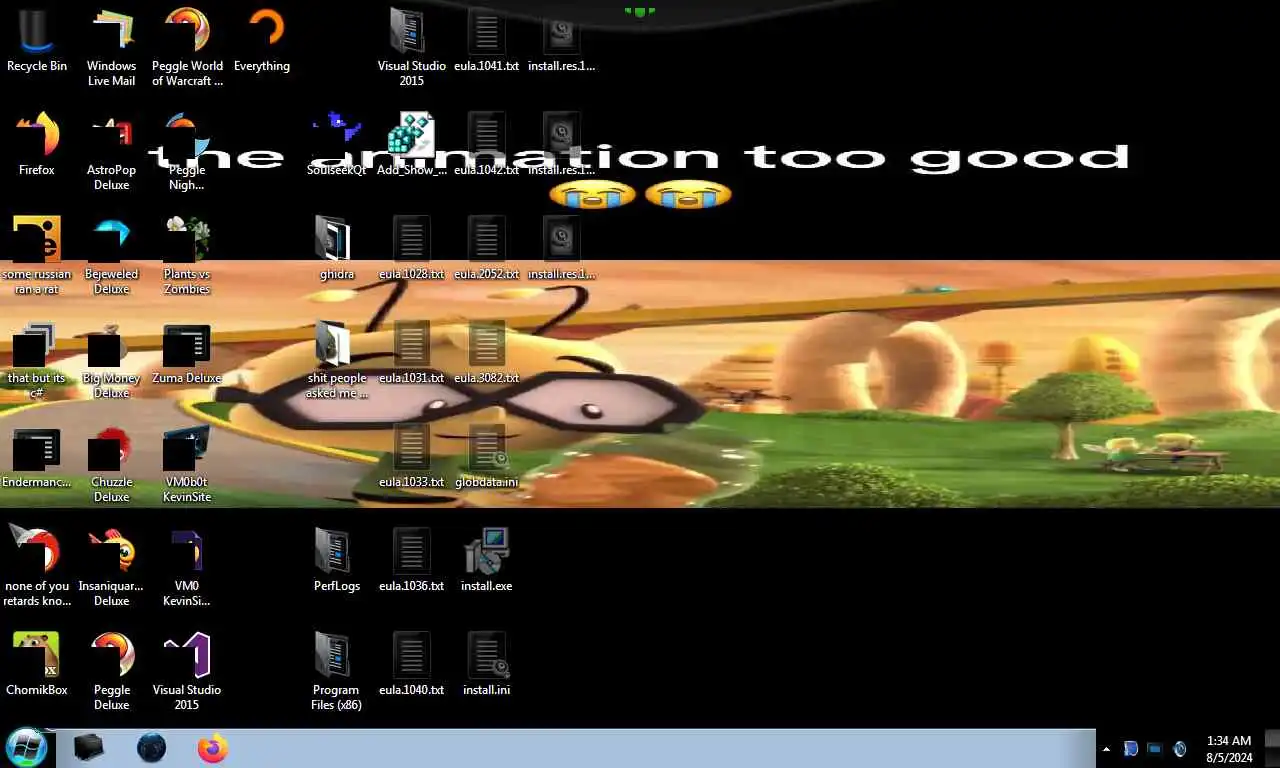Launch the Everything search shortcut
The image size is (1280, 768).
(262, 42)
